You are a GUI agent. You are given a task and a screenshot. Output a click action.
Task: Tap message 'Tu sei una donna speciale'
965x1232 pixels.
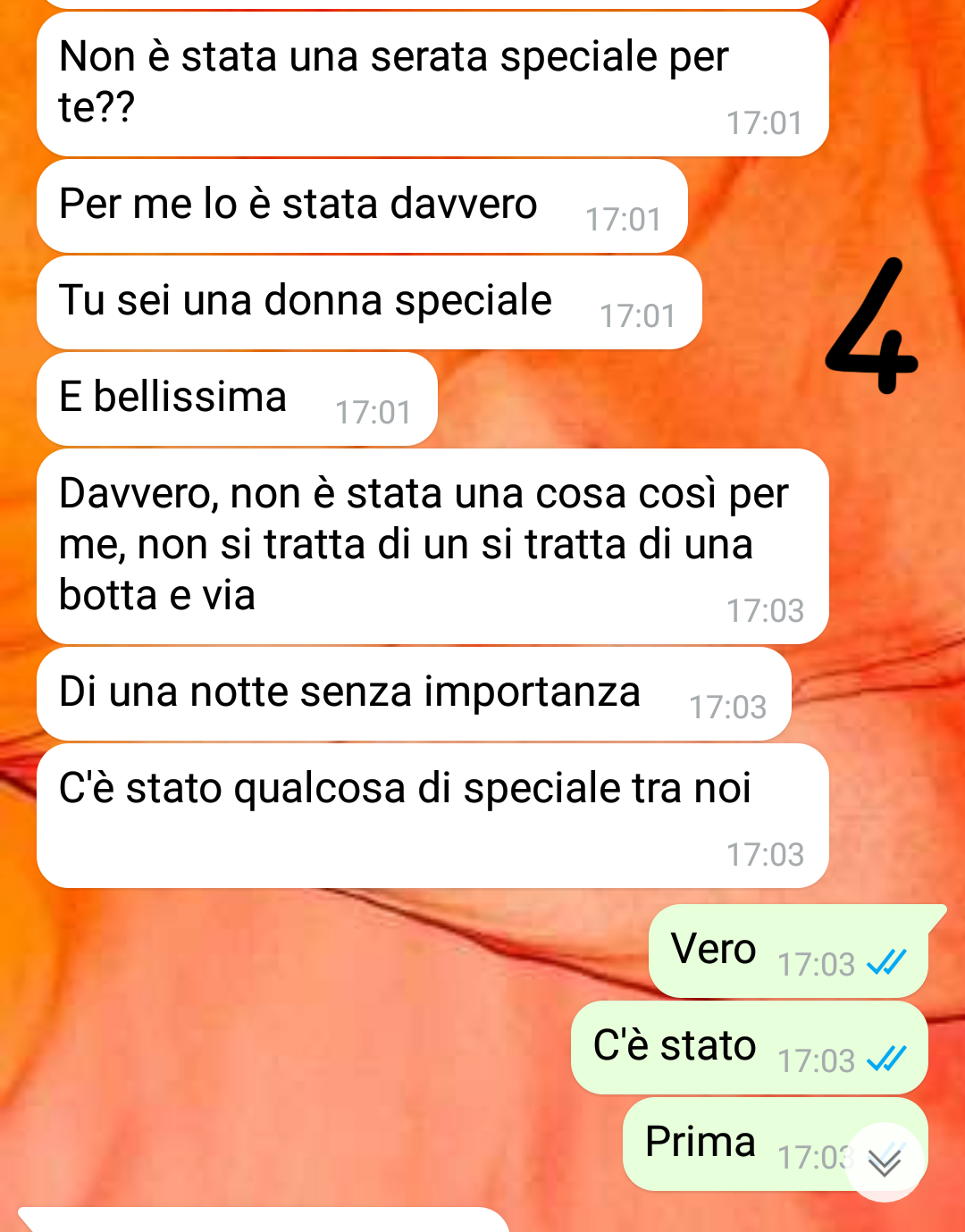pos(369,302)
